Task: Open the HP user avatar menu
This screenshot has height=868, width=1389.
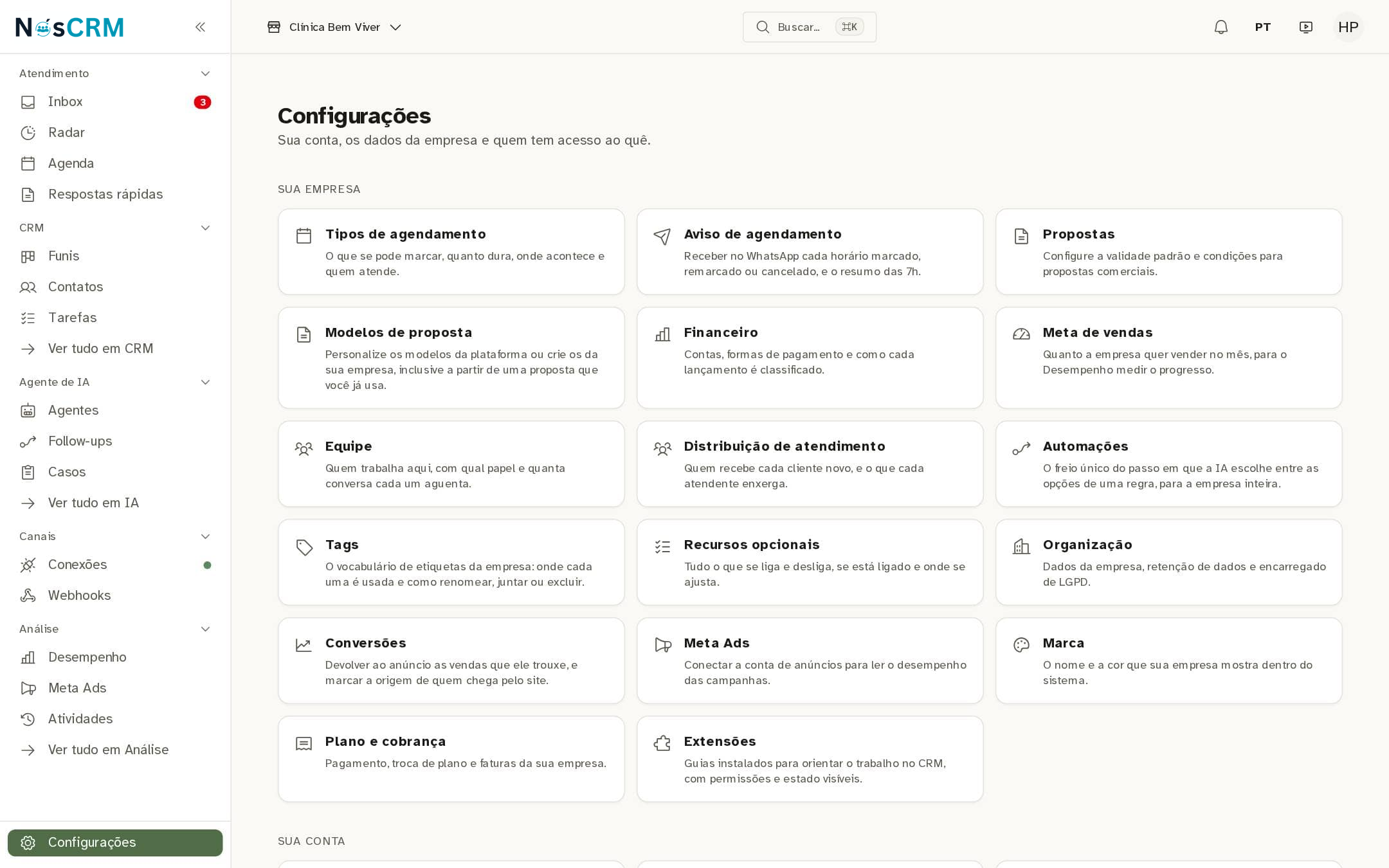Action: tap(1348, 27)
